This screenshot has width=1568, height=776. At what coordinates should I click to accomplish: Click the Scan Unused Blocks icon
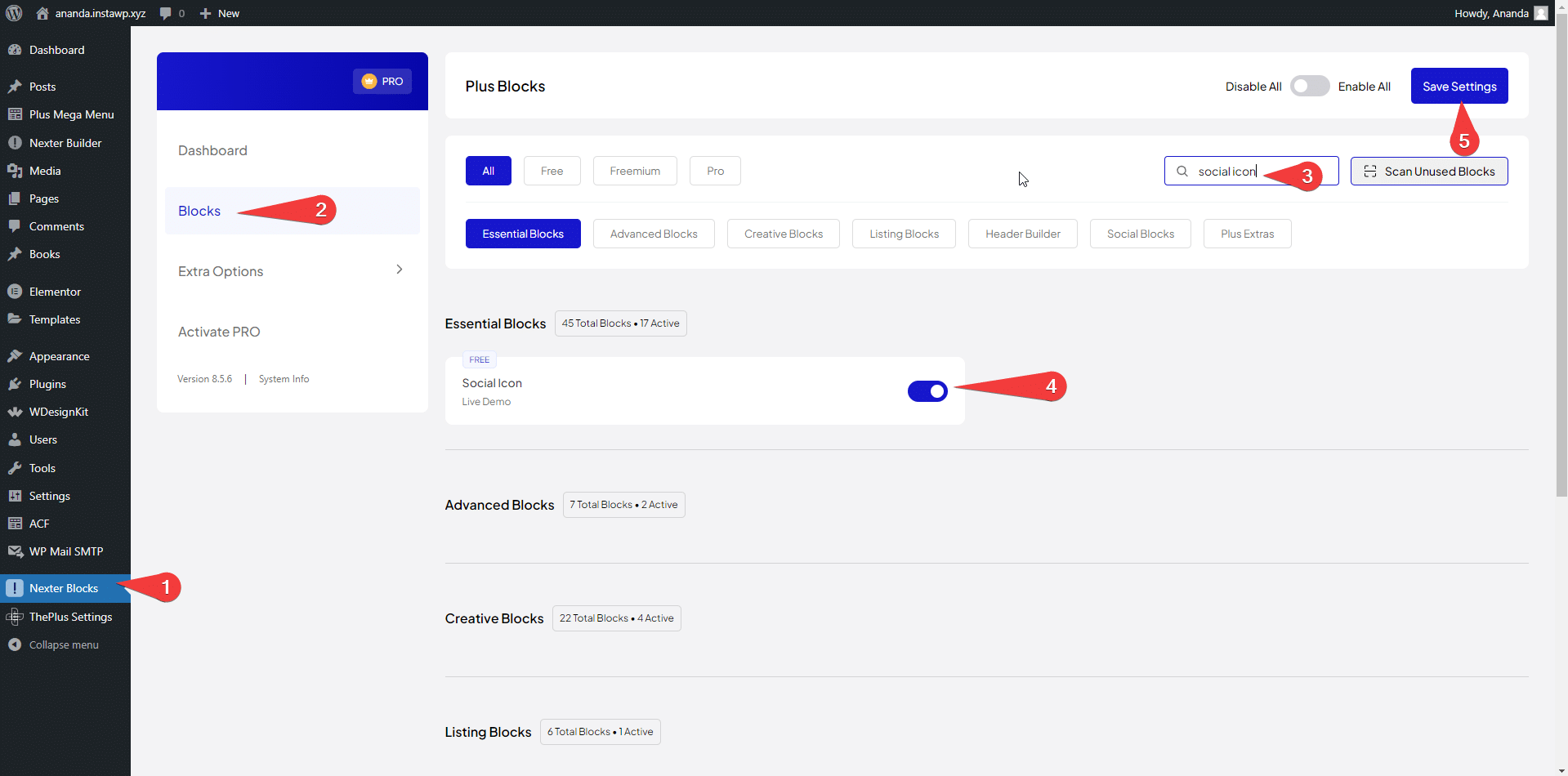(1371, 171)
